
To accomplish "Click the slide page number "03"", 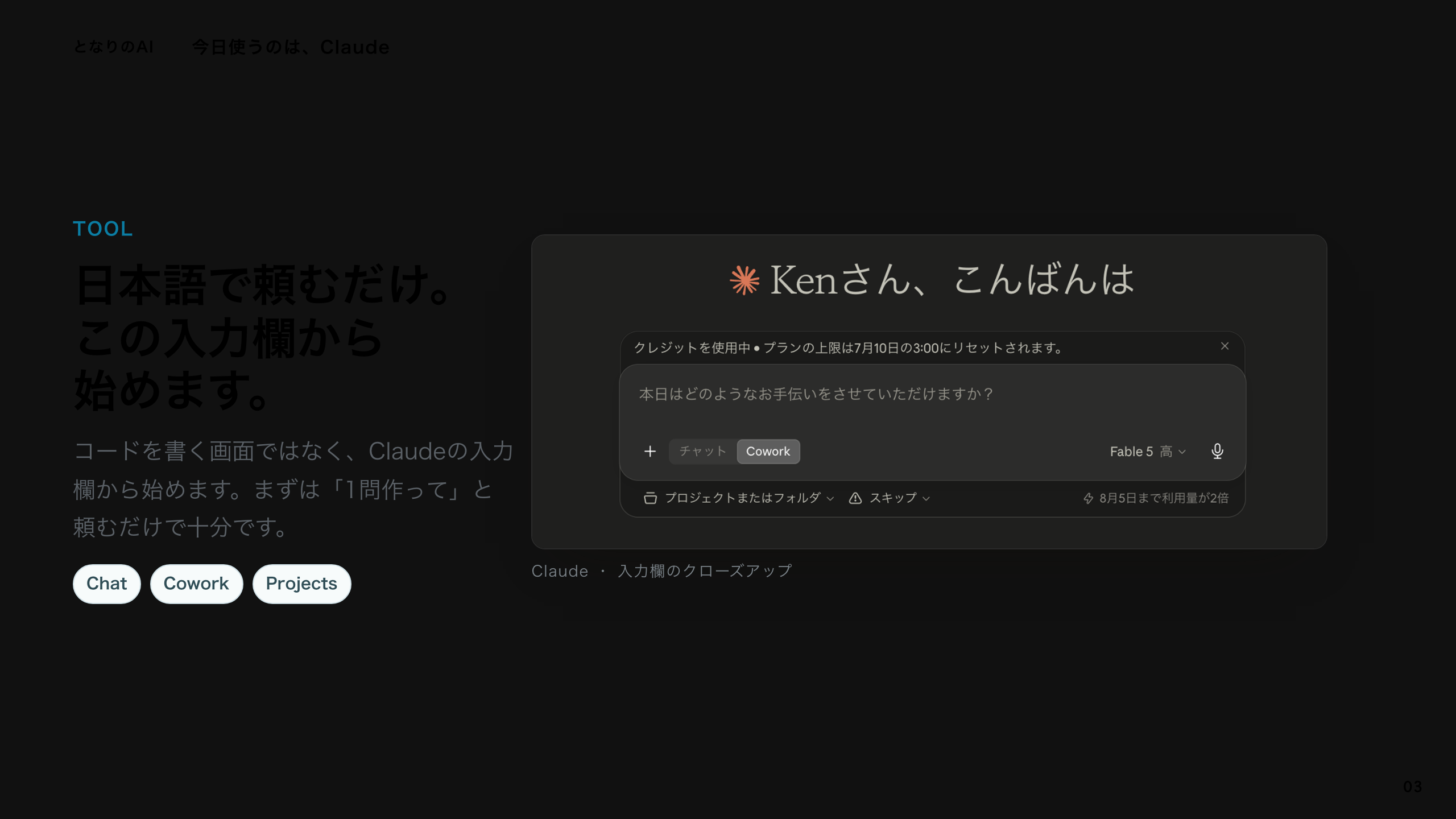I will (1413, 787).
